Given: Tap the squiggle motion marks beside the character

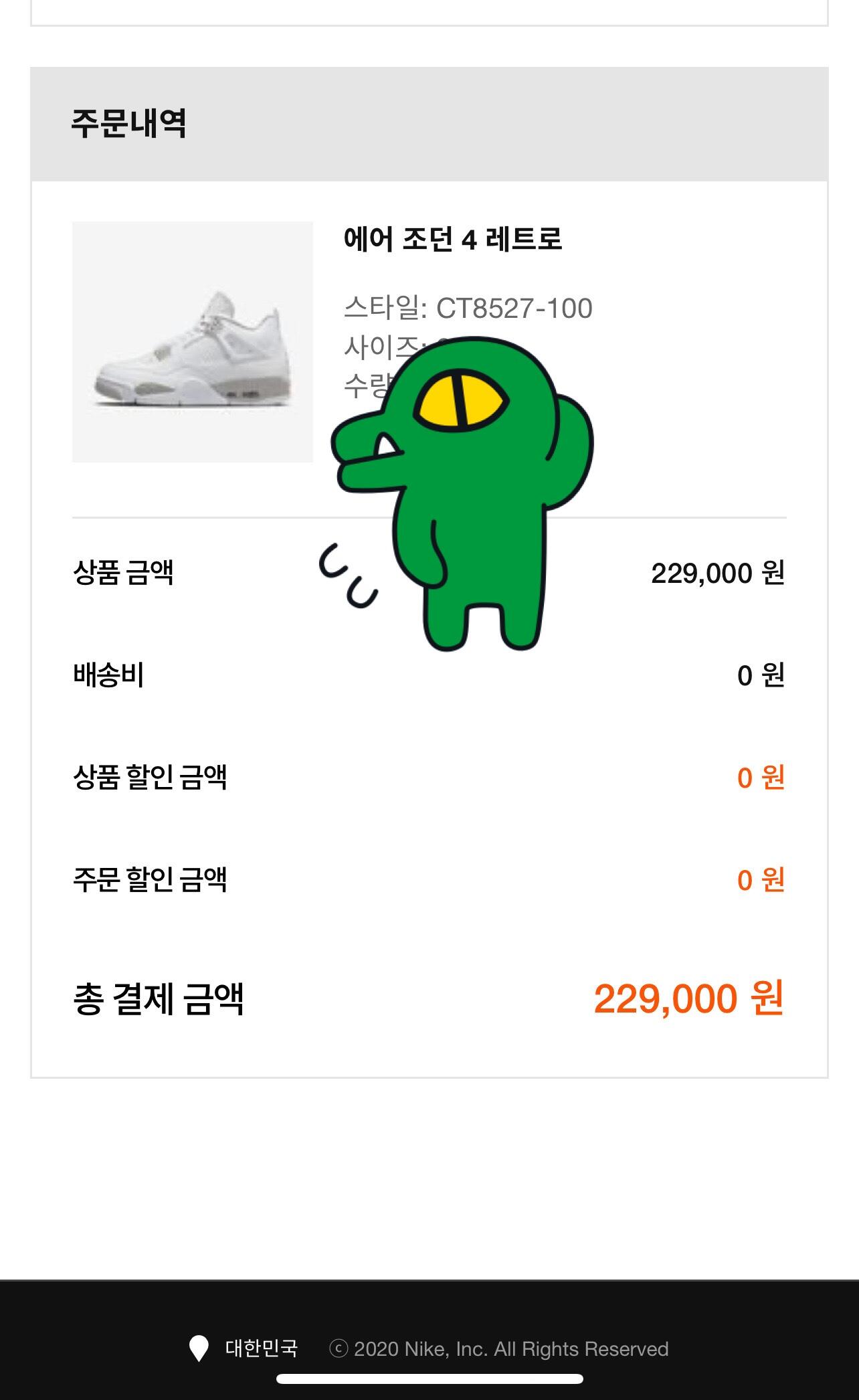Looking at the screenshot, I should [x=347, y=576].
